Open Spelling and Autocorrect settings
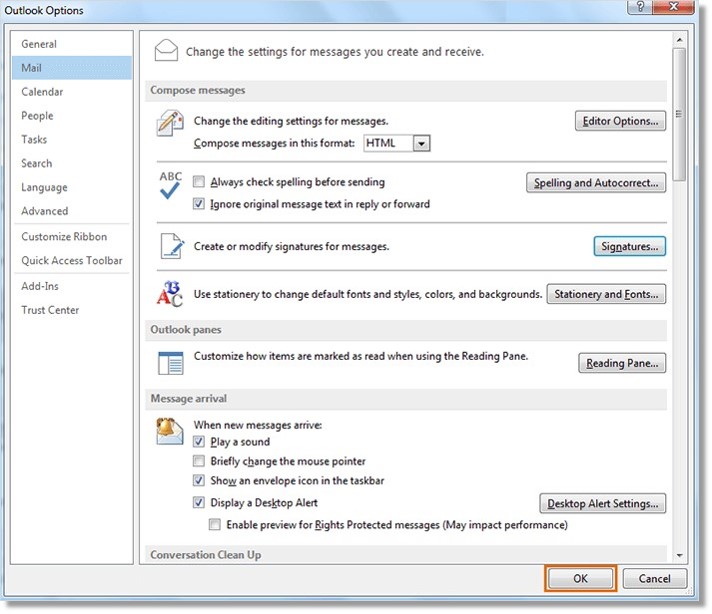 point(596,183)
